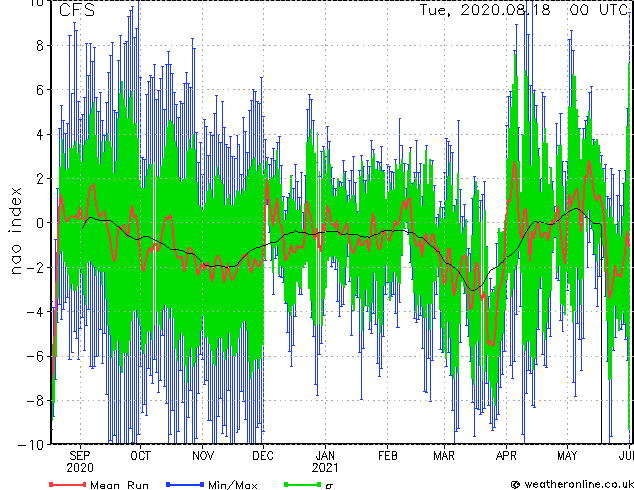Click the SEP 2020 axis label

click(80, 462)
